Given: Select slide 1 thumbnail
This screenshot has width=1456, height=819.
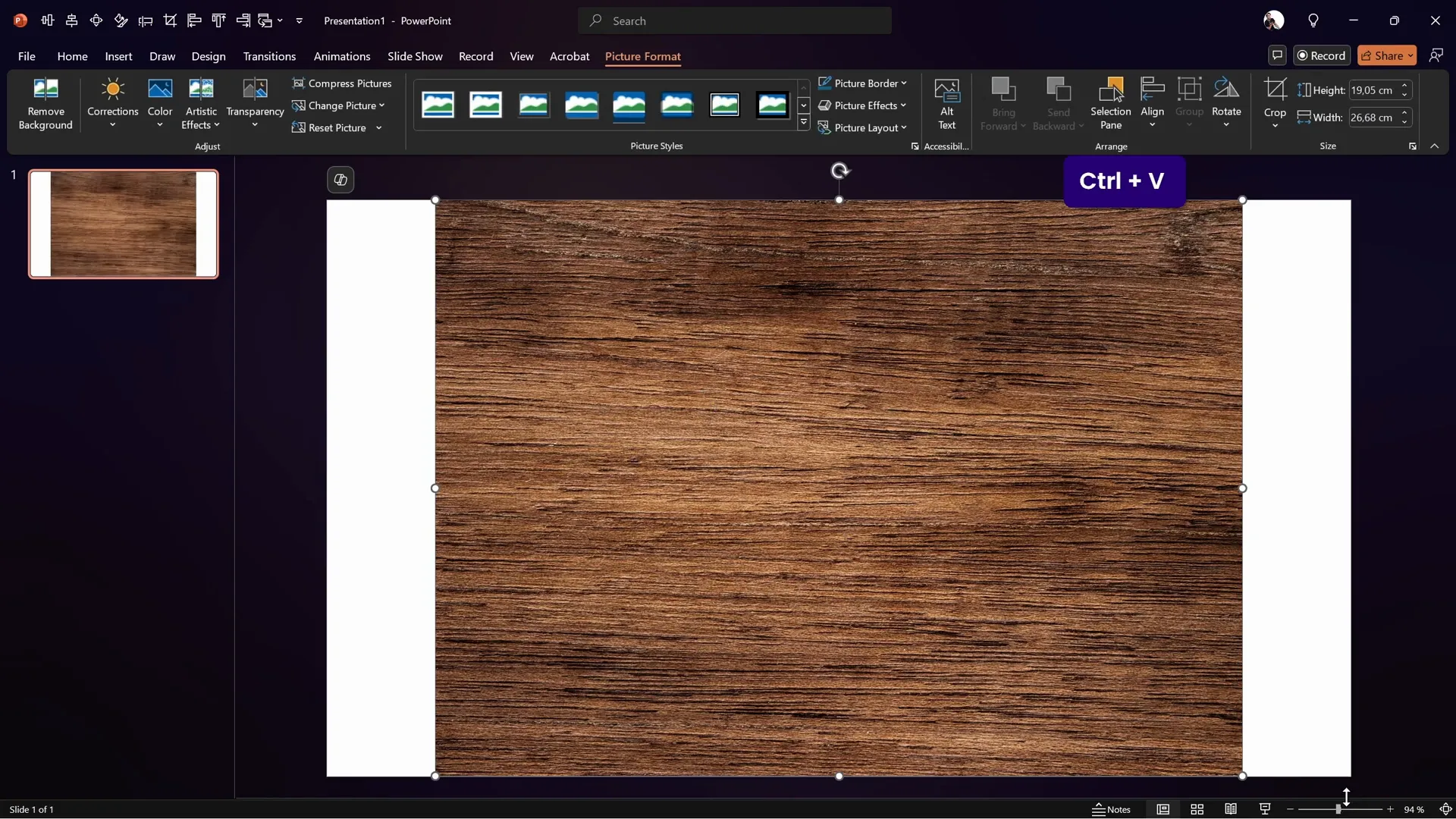Looking at the screenshot, I should (124, 224).
